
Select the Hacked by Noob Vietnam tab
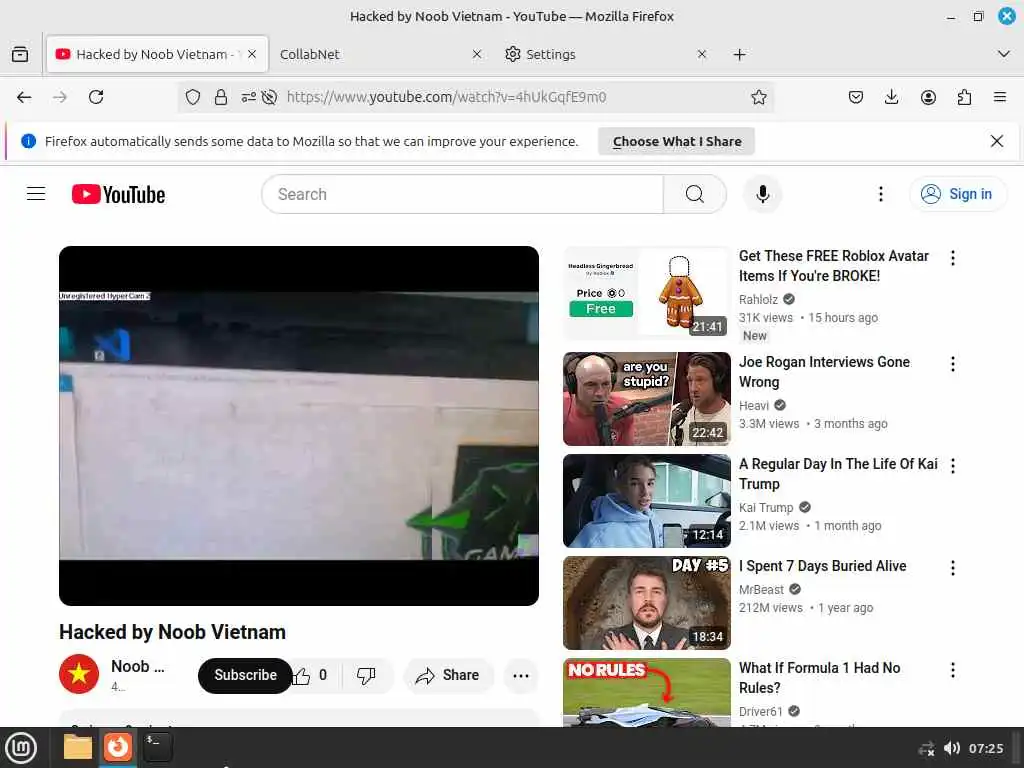coord(157,54)
